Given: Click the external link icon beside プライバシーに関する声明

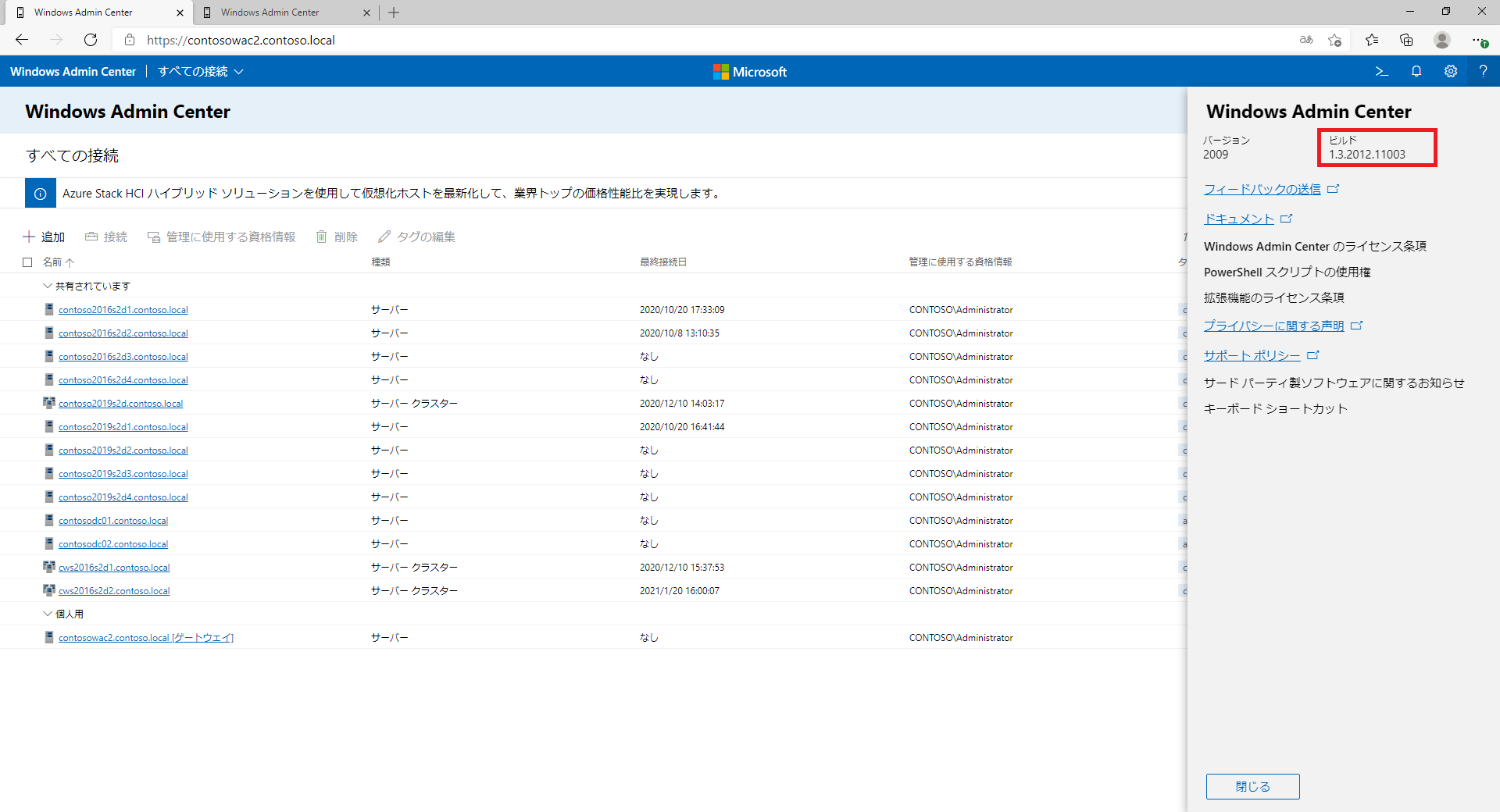Looking at the screenshot, I should click(1357, 326).
